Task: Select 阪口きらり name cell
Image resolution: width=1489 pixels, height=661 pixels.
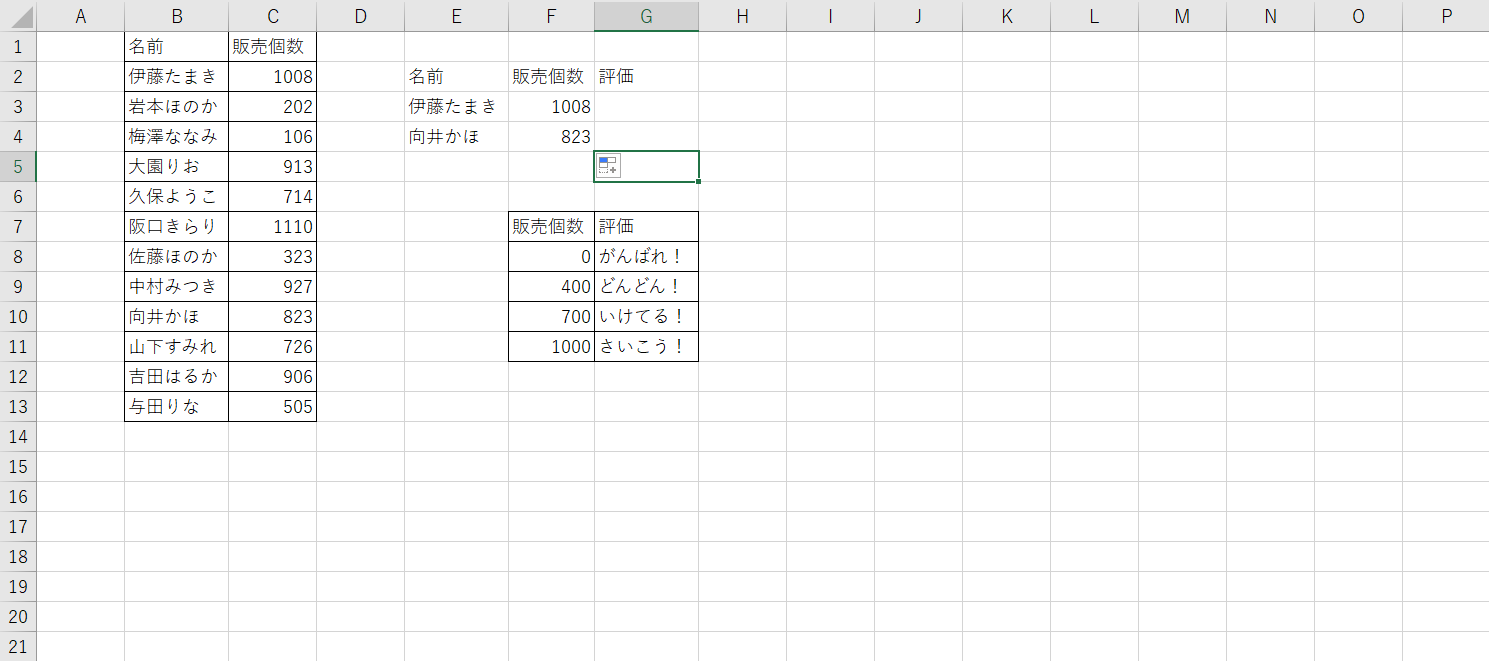Action: pos(177,227)
